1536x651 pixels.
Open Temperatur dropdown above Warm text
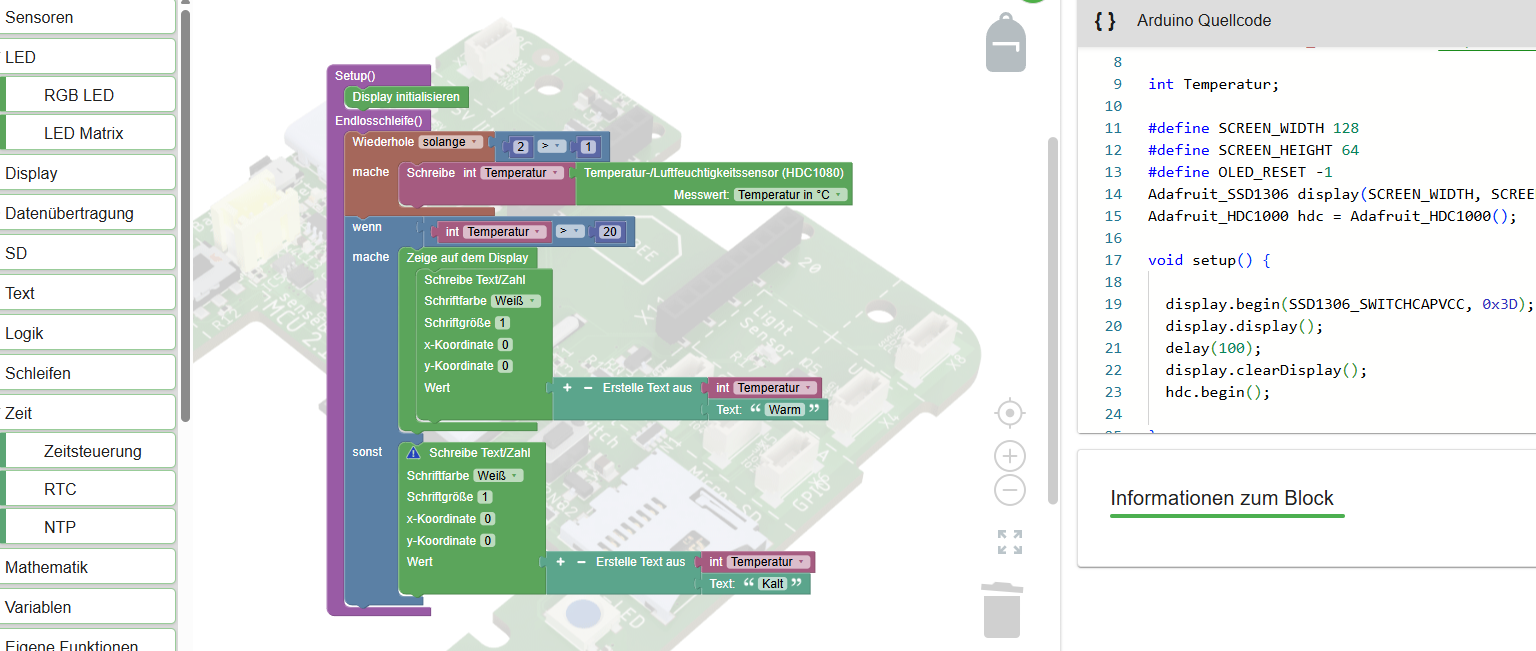pyautogui.click(x=774, y=388)
